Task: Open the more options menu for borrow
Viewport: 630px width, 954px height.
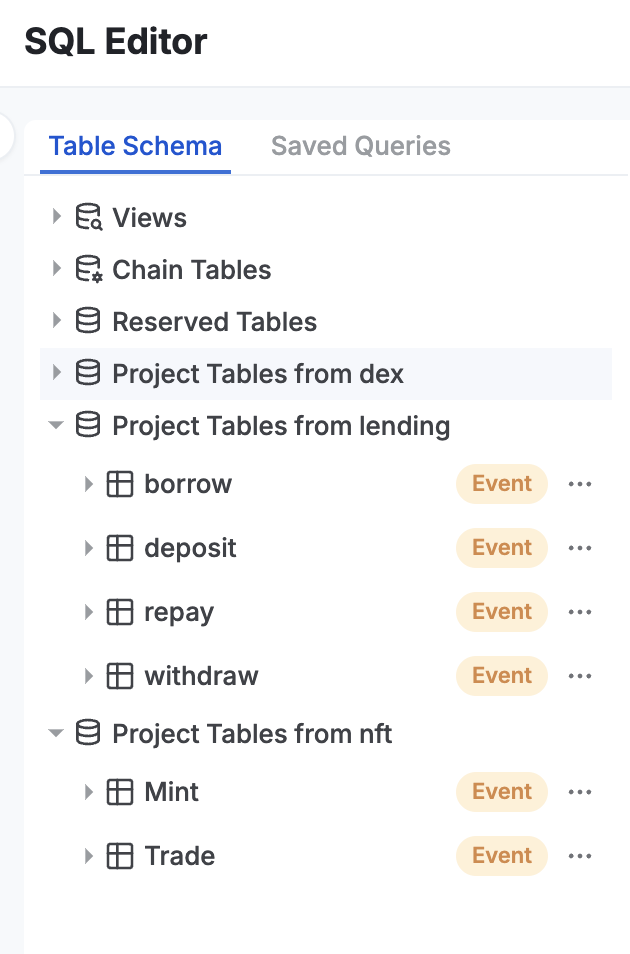Action: pos(579,484)
